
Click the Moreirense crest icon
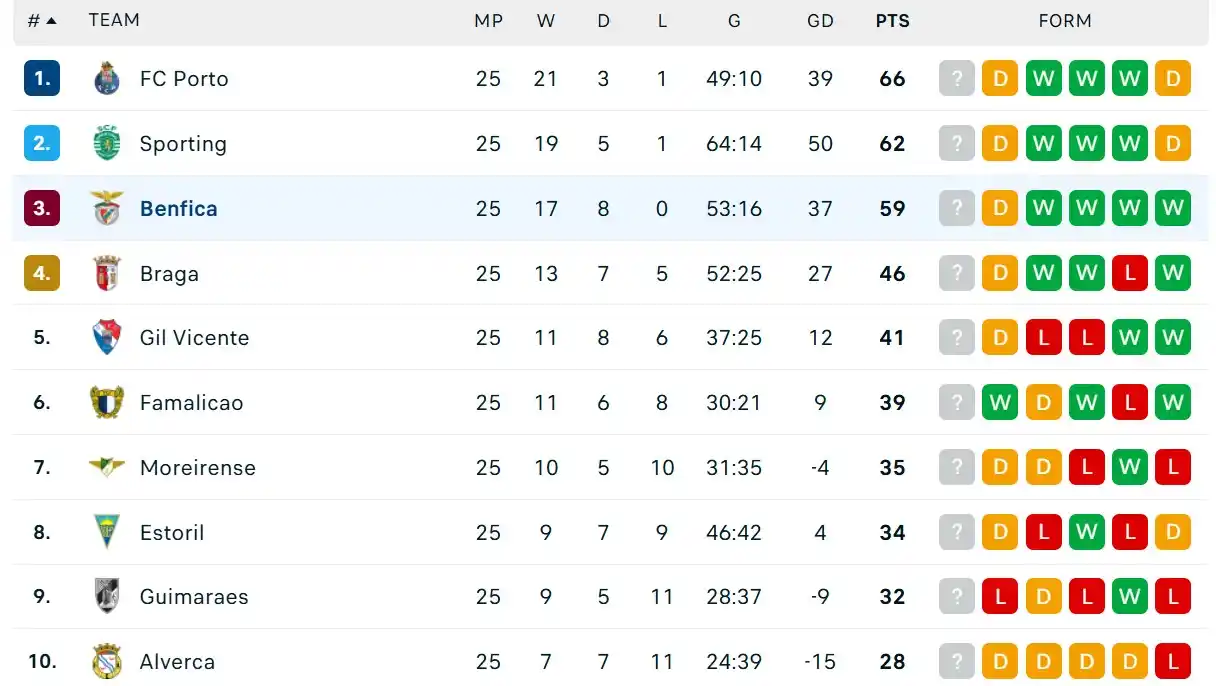point(107,467)
